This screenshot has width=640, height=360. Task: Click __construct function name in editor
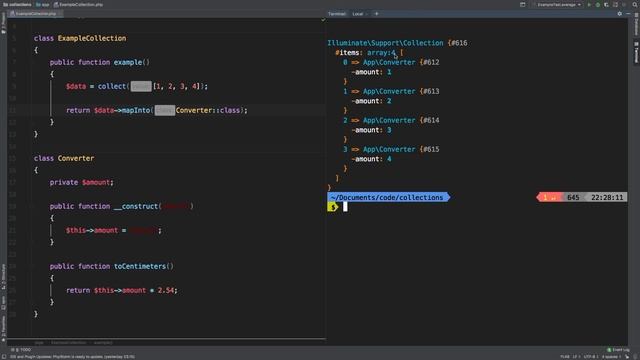click(136, 207)
